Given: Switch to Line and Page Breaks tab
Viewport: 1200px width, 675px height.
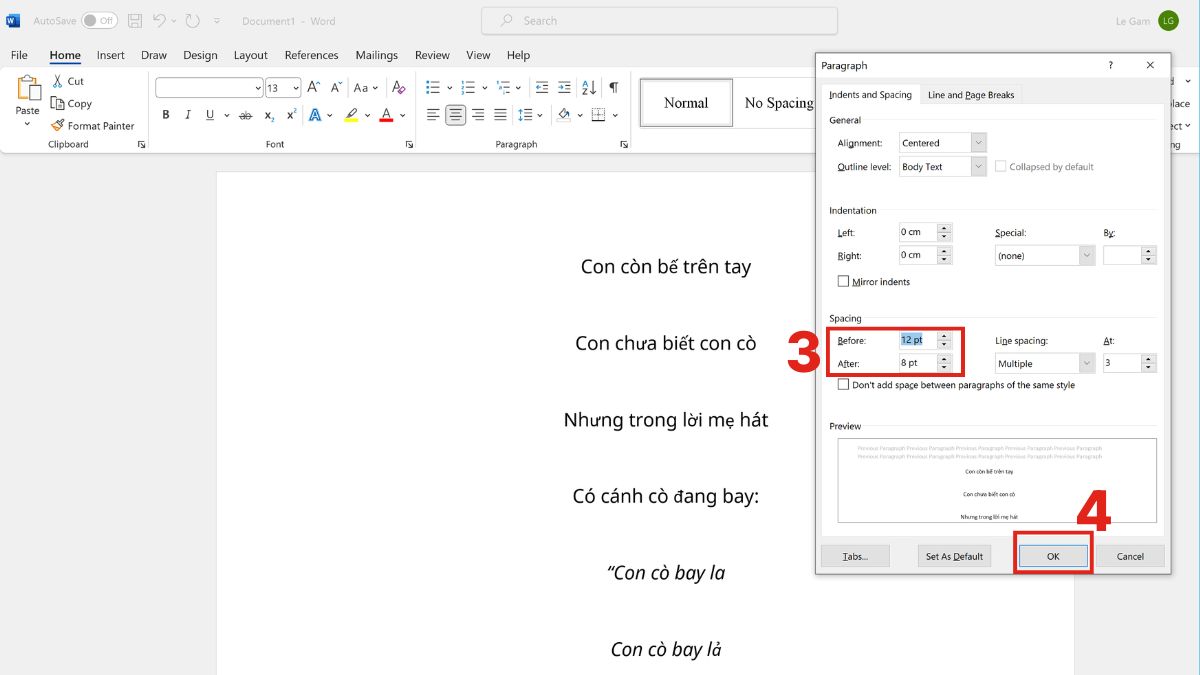Looking at the screenshot, I should 971,95.
